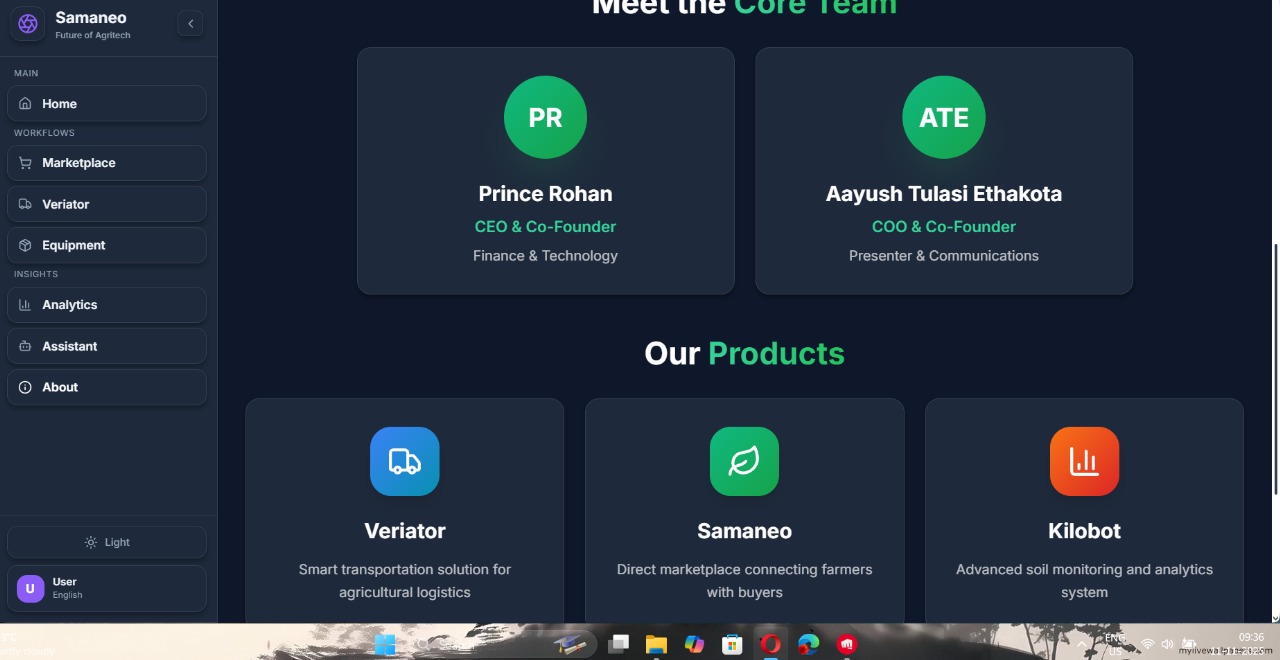Open the Kilobot product card title

[x=1084, y=531]
